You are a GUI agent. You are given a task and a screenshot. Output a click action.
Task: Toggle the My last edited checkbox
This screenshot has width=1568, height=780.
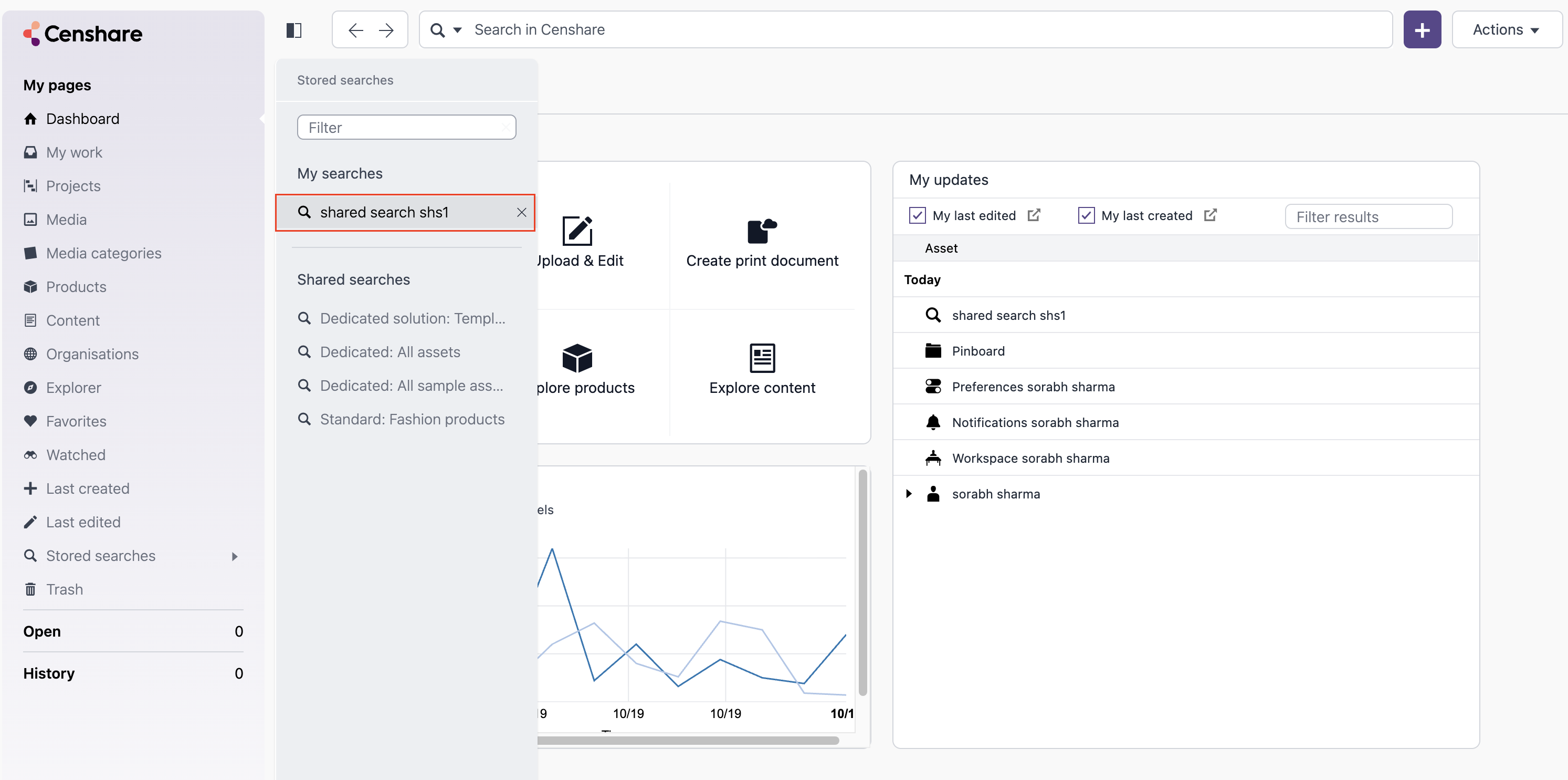(x=917, y=215)
